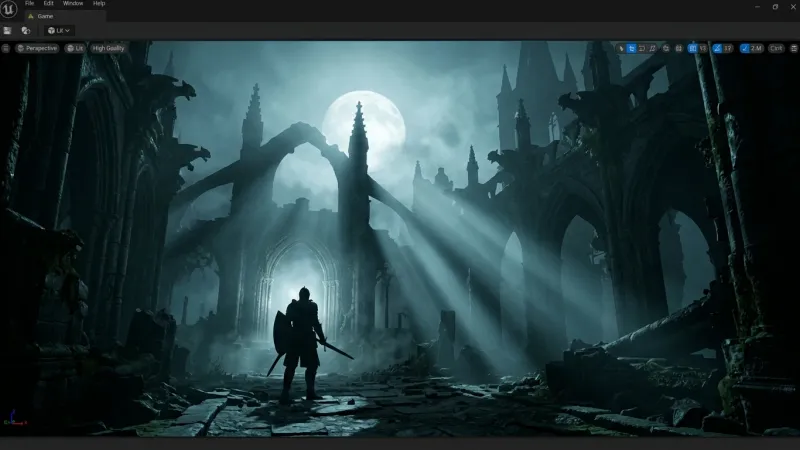Open the File menu

(x=30, y=4)
